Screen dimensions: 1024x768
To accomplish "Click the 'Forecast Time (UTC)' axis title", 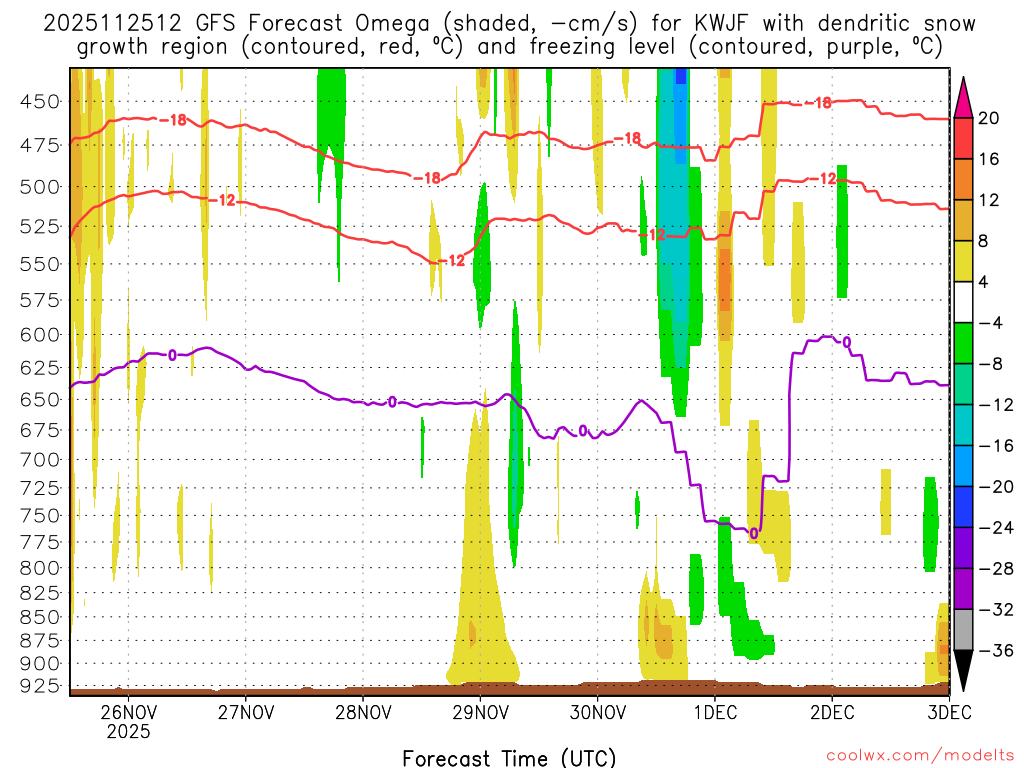I will (x=509, y=758).
